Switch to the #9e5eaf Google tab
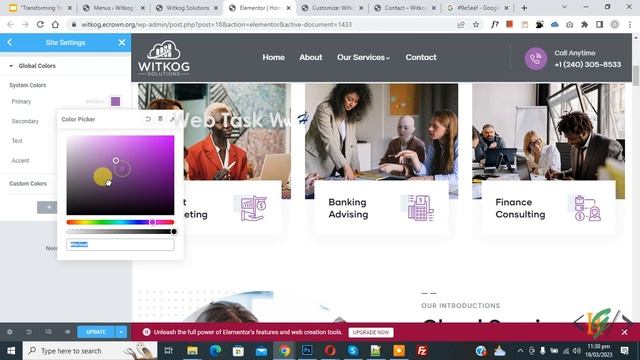This screenshot has width=640, height=360. click(x=478, y=8)
